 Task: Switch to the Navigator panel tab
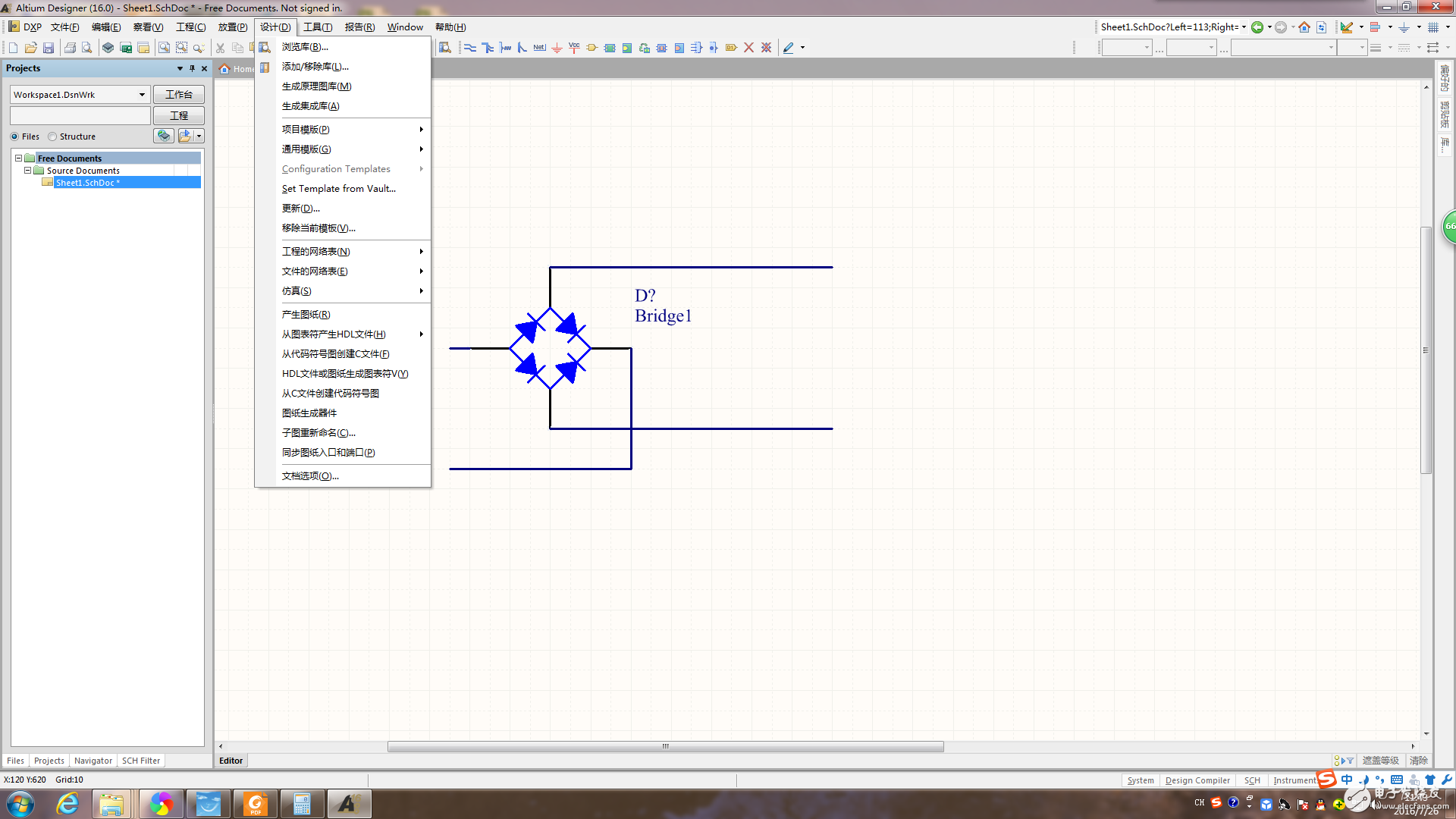pos(93,761)
